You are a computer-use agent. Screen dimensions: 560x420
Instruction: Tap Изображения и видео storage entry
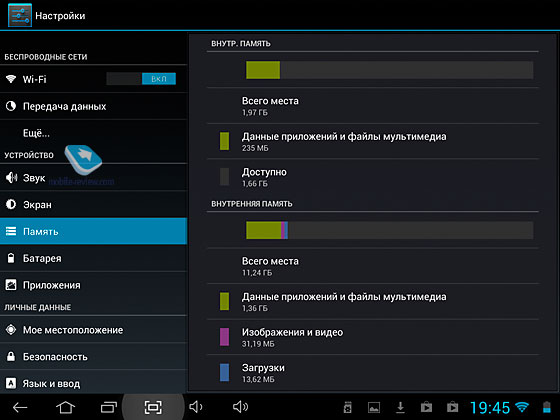372,337
